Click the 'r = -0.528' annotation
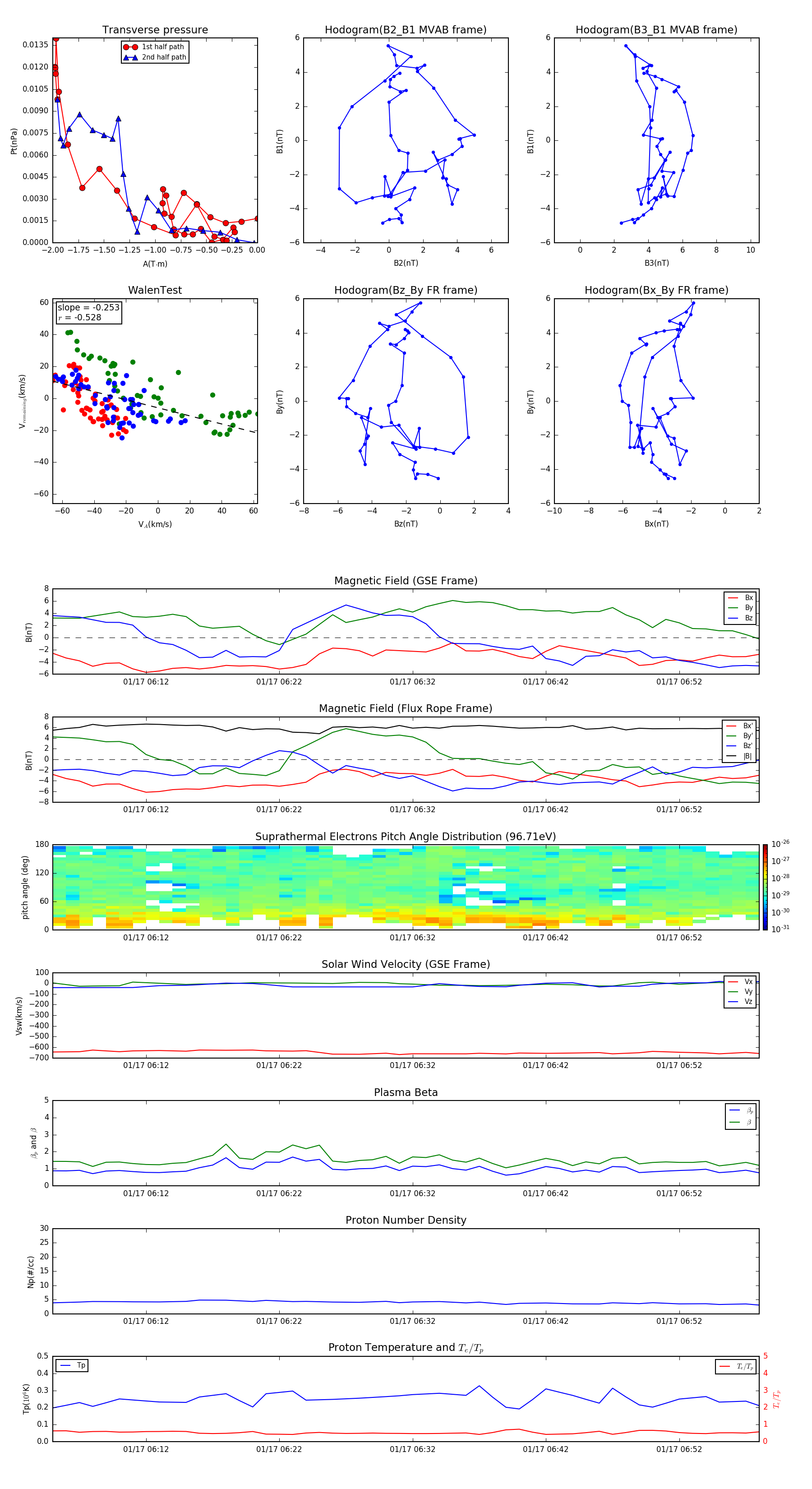Viewport: 812px width, 1489px height. tap(80, 317)
